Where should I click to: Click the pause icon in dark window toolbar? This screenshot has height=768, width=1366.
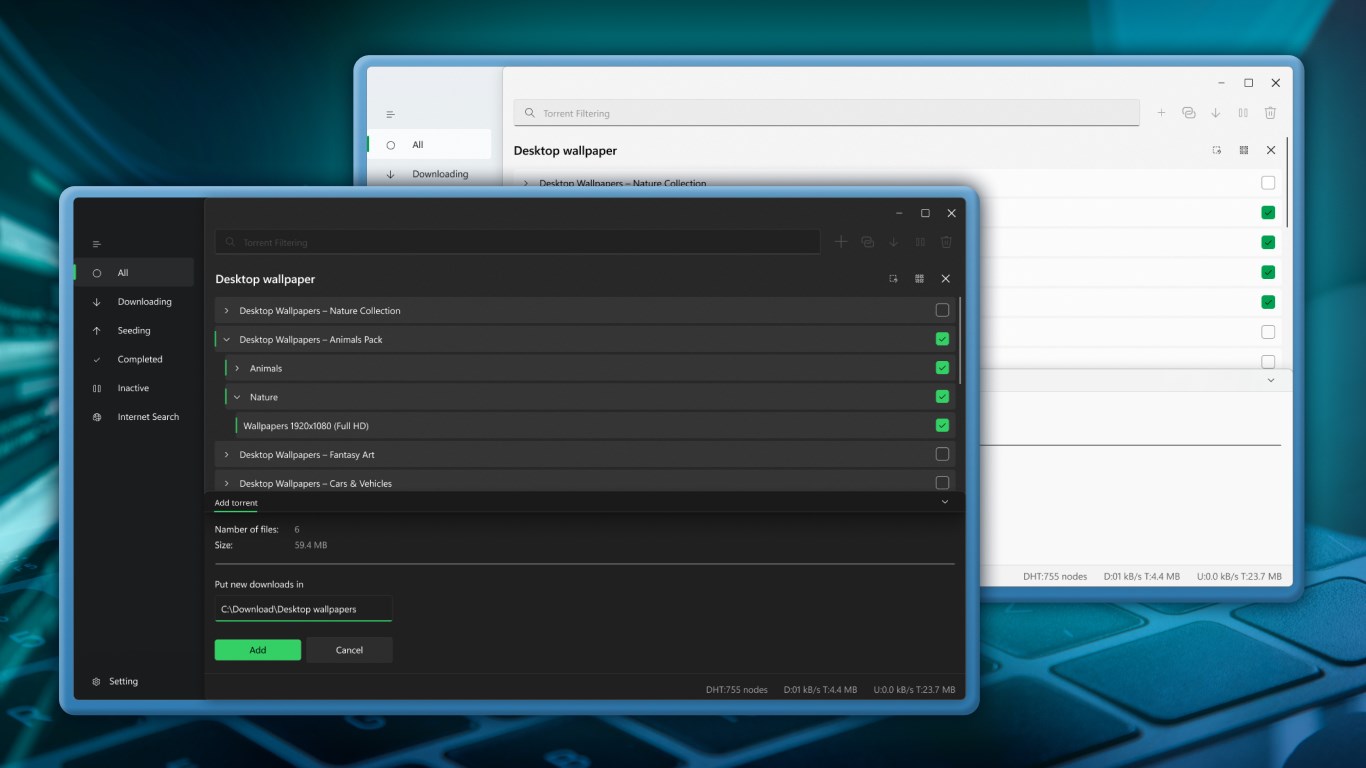[920, 242]
